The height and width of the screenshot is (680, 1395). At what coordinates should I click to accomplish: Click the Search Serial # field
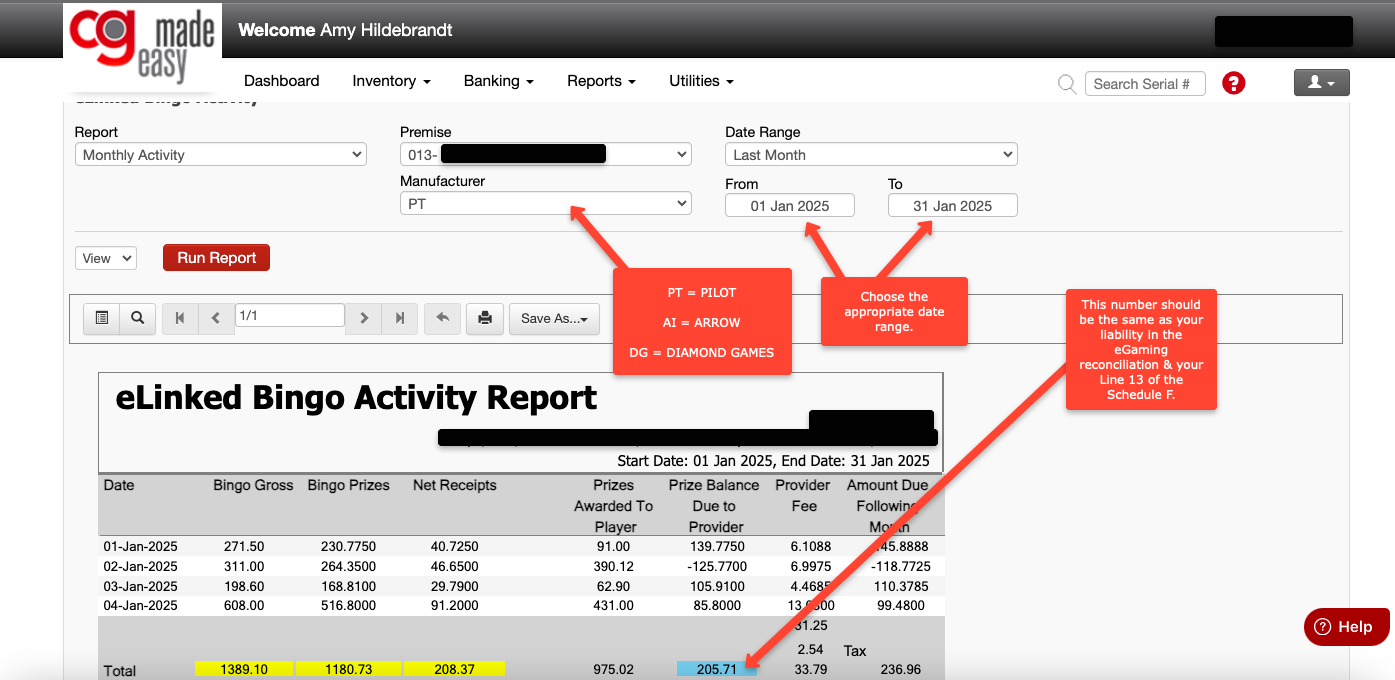point(1145,84)
